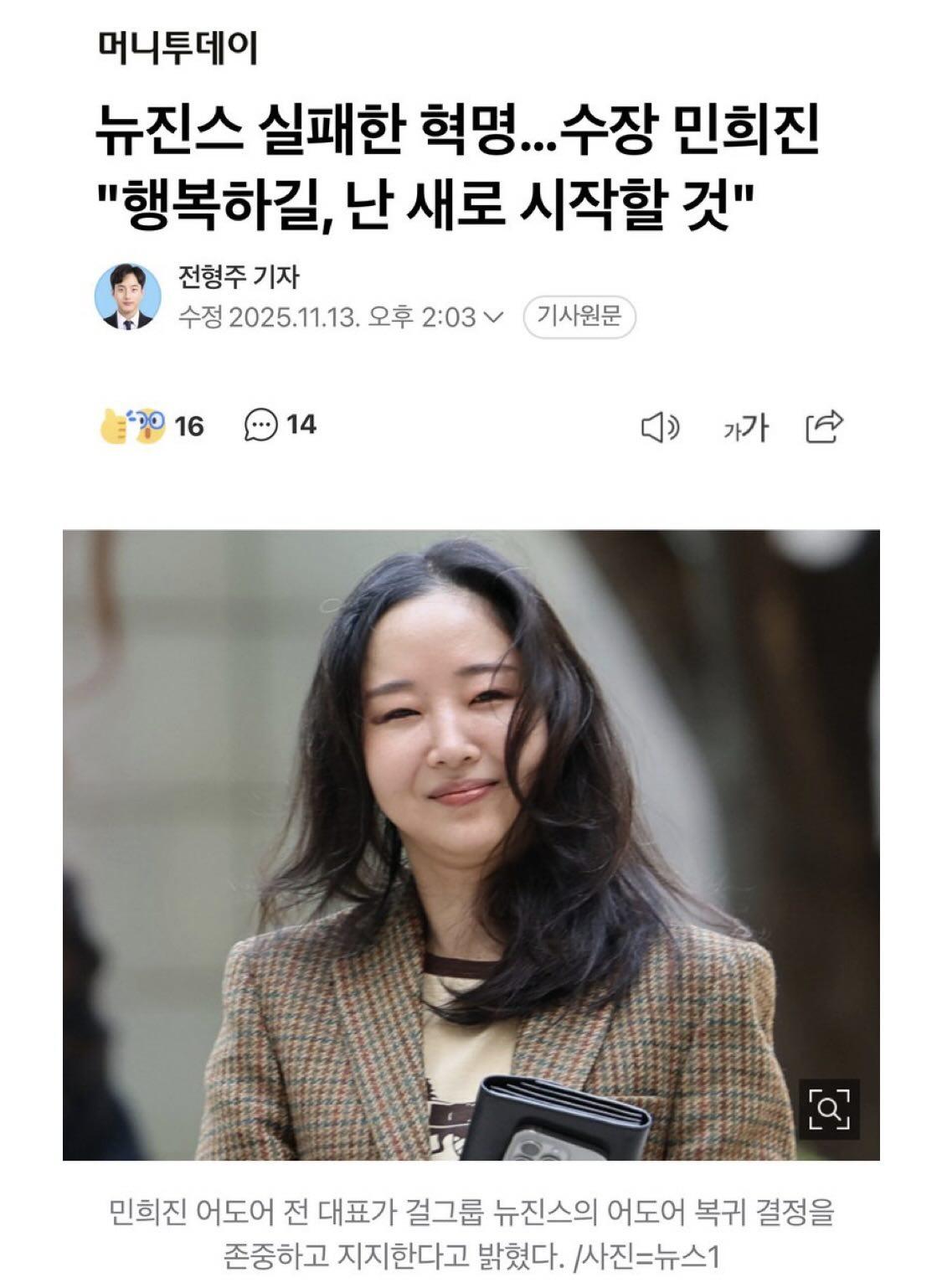
Task: Open the 머니투데이 publisher page
Action: click(178, 48)
